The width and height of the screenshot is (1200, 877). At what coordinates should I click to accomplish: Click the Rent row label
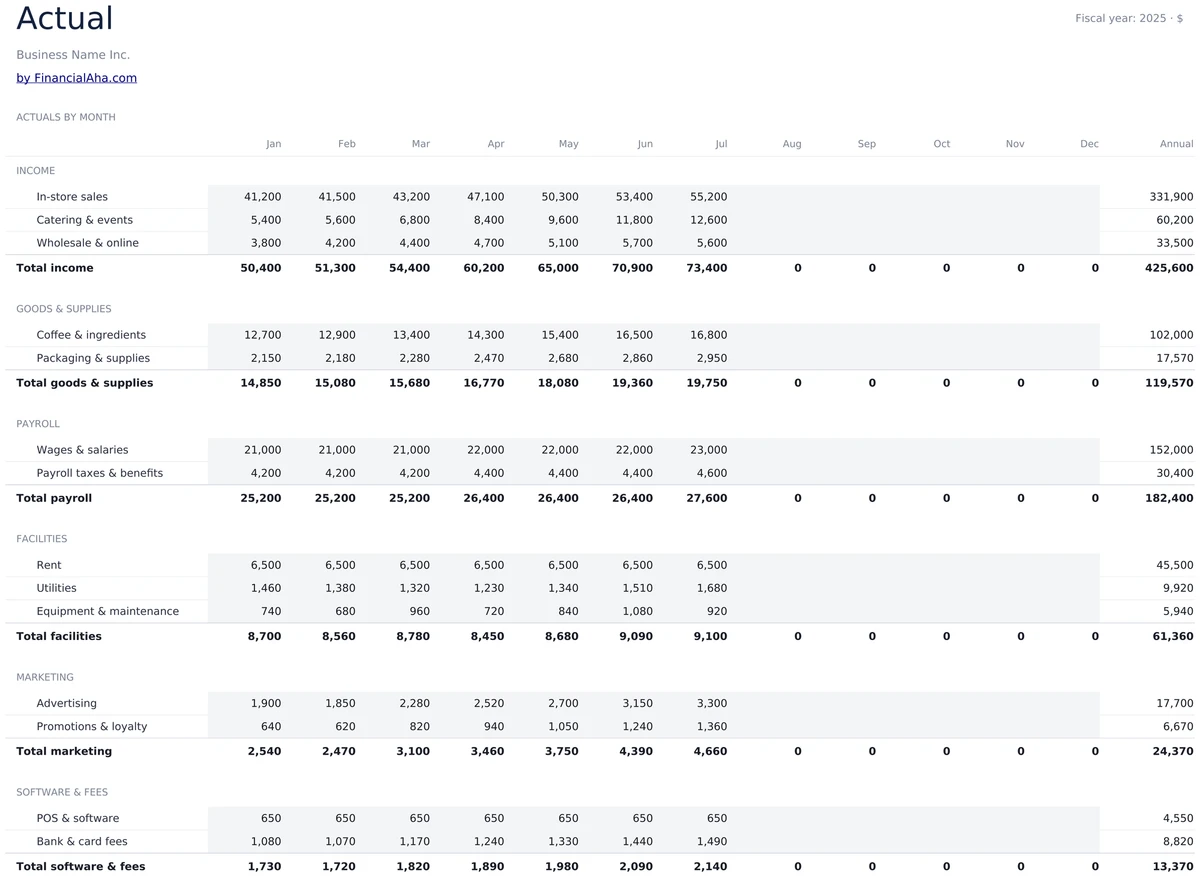pyautogui.click(x=49, y=565)
